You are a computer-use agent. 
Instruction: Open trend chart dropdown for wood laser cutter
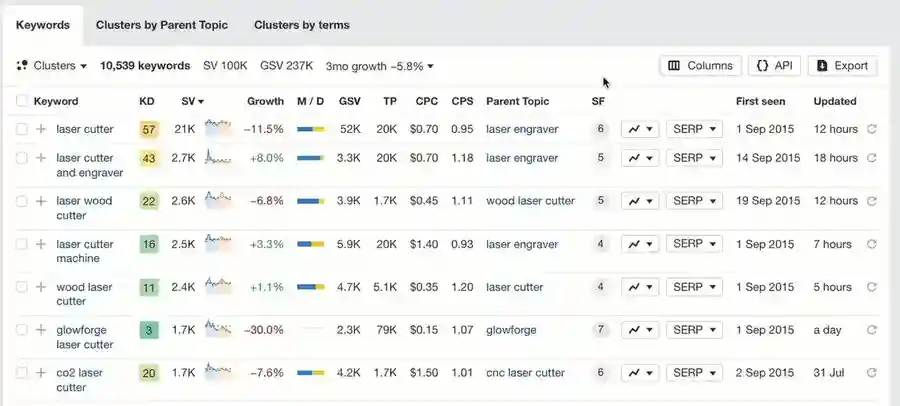click(x=640, y=287)
